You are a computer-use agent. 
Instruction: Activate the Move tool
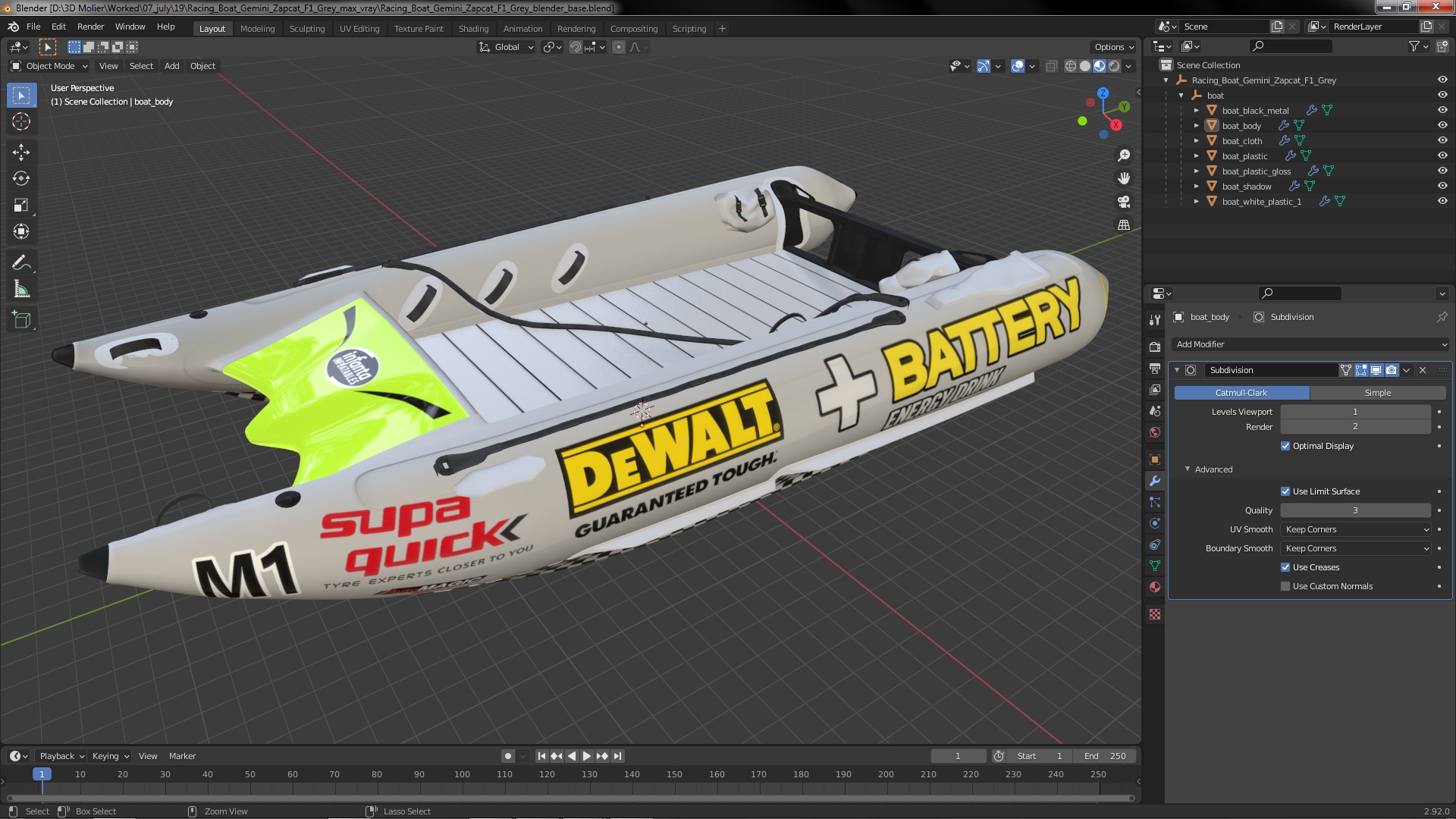[x=21, y=152]
